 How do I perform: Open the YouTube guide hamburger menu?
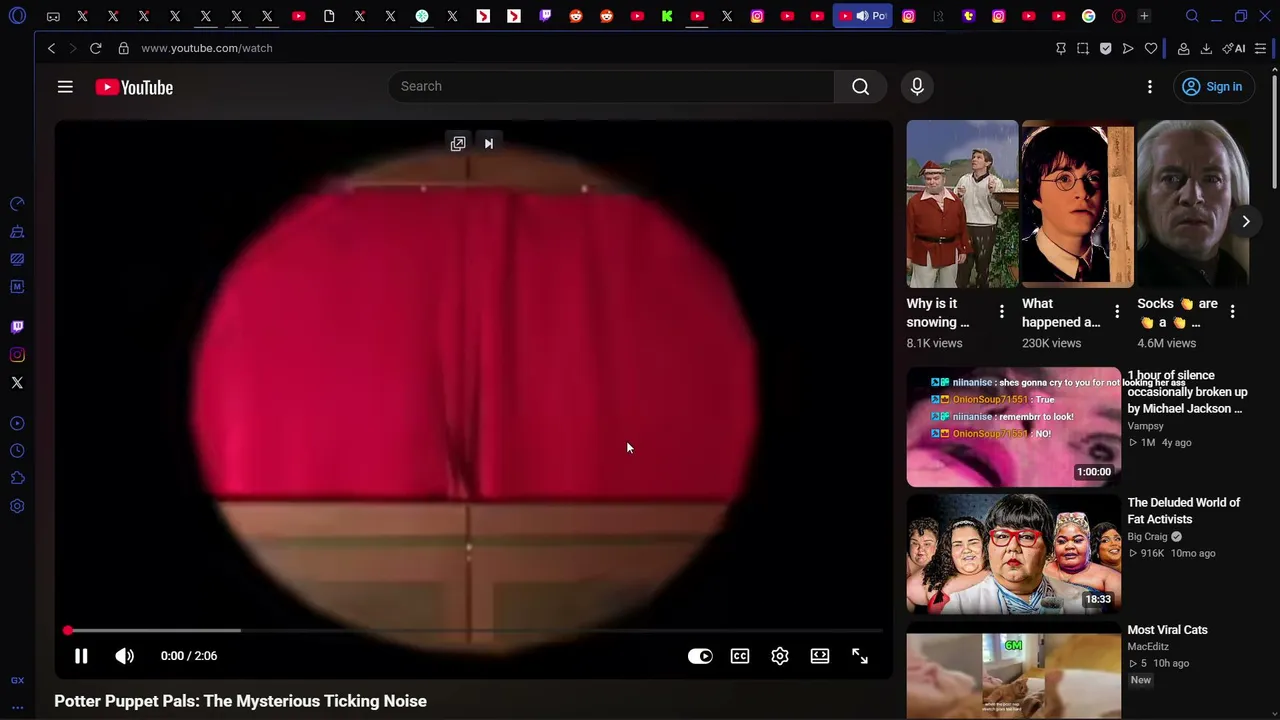coord(65,87)
